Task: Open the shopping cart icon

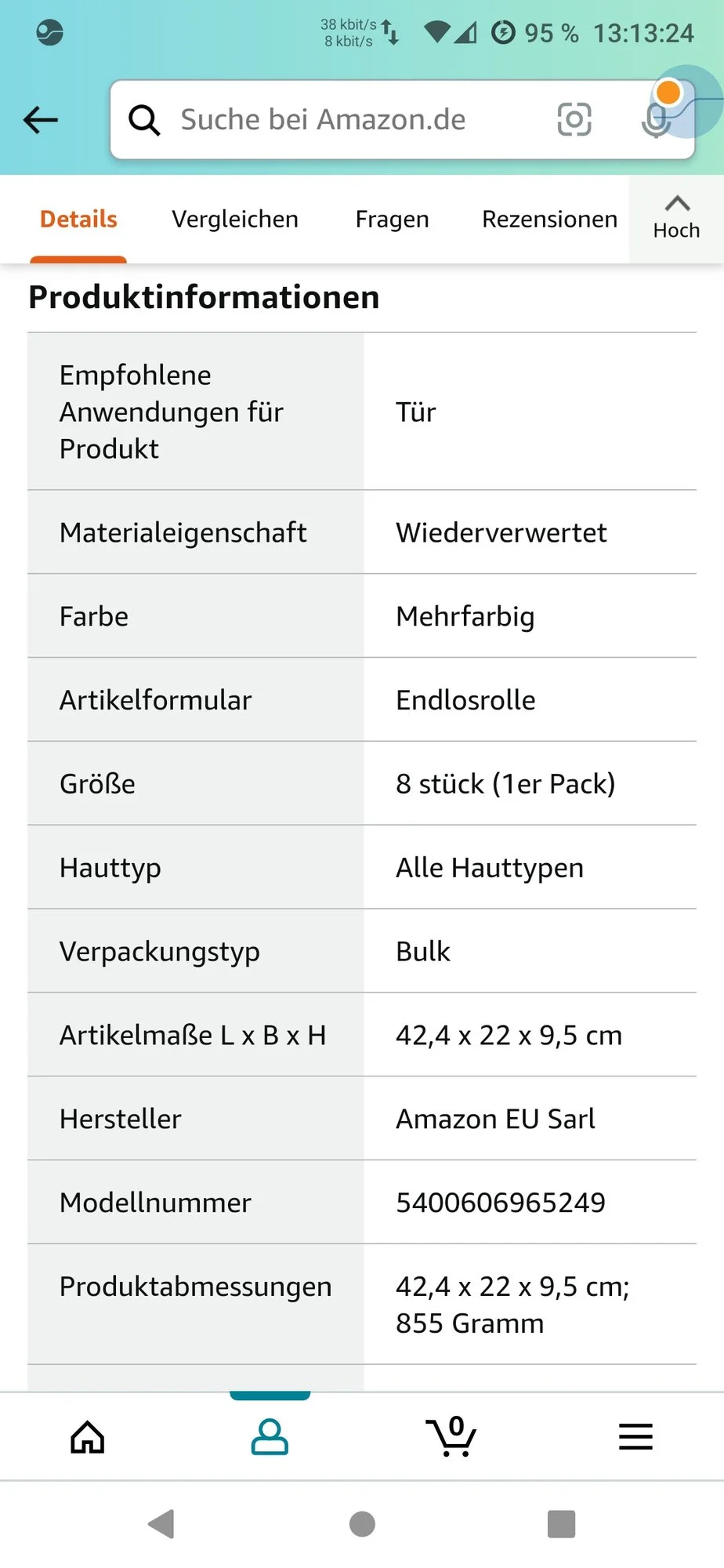Action: click(x=451, y=1436)
